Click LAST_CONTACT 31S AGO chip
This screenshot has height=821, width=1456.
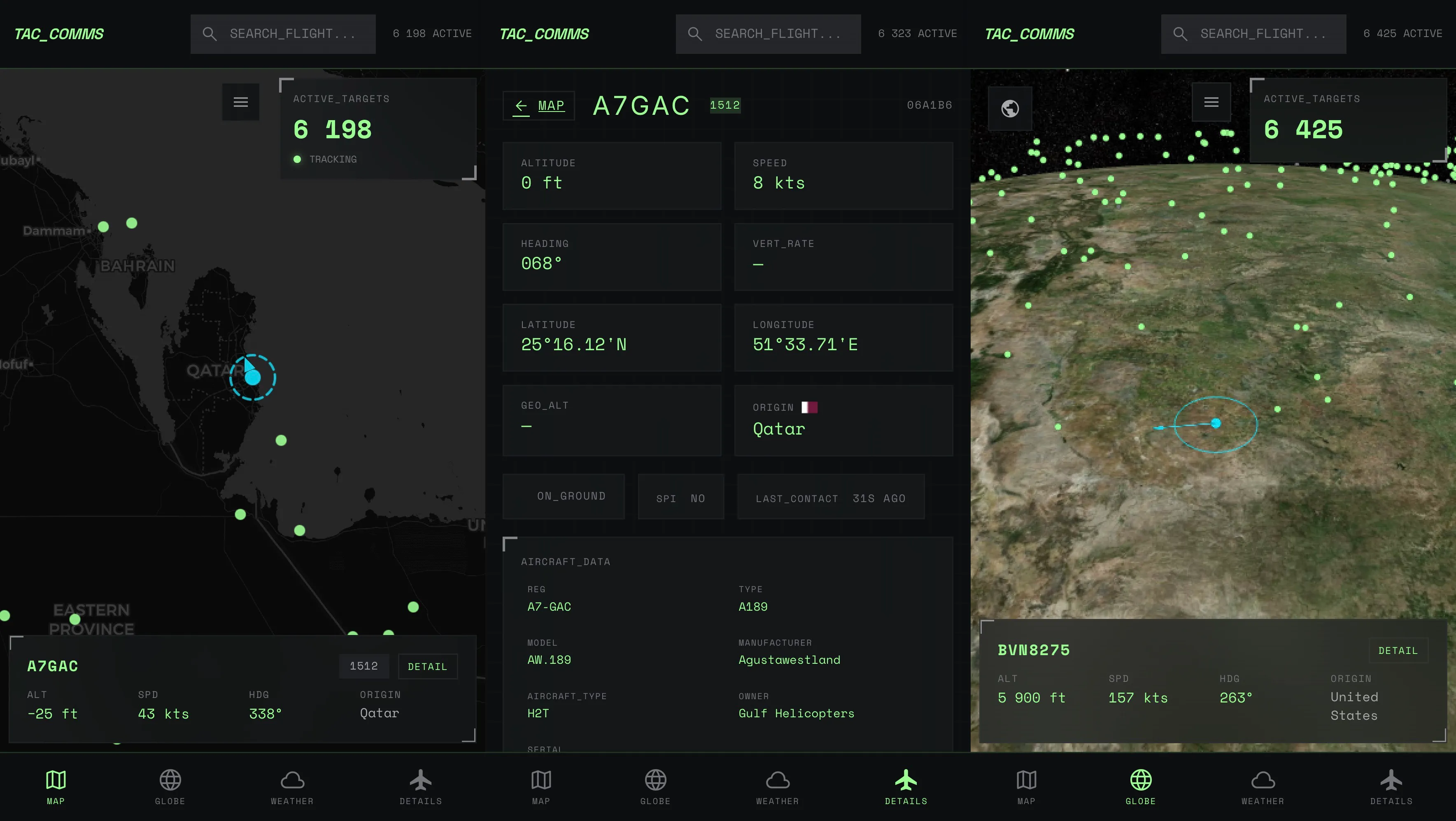click(831, 497)
